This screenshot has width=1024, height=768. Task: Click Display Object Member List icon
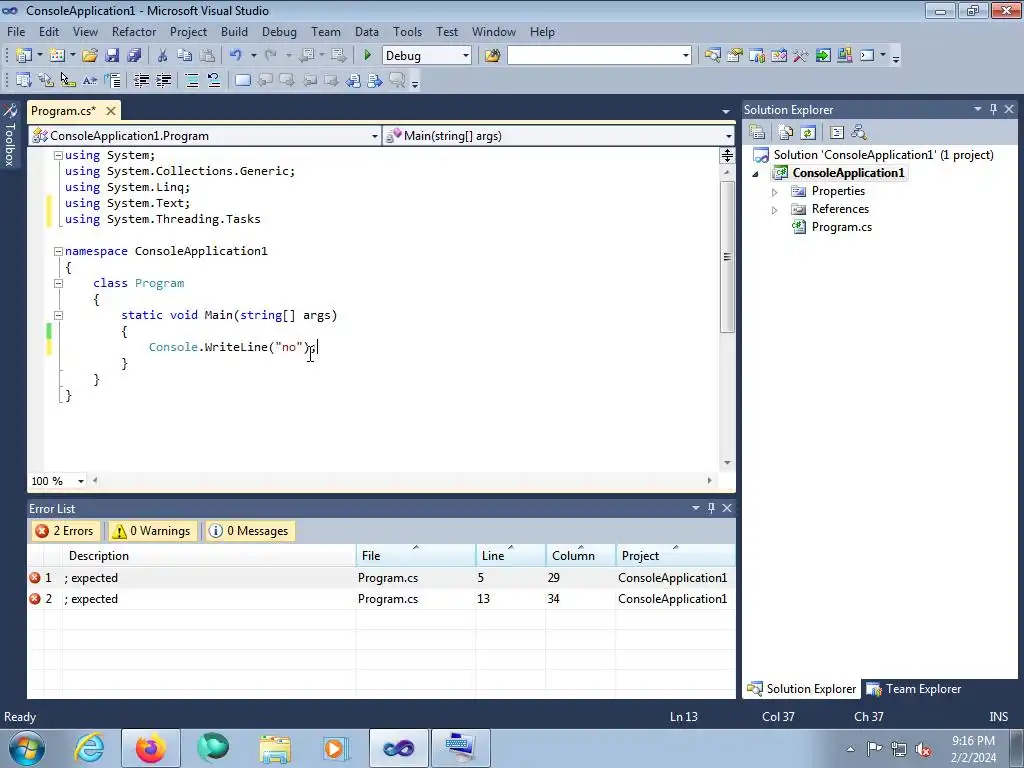tap(24, 80)
